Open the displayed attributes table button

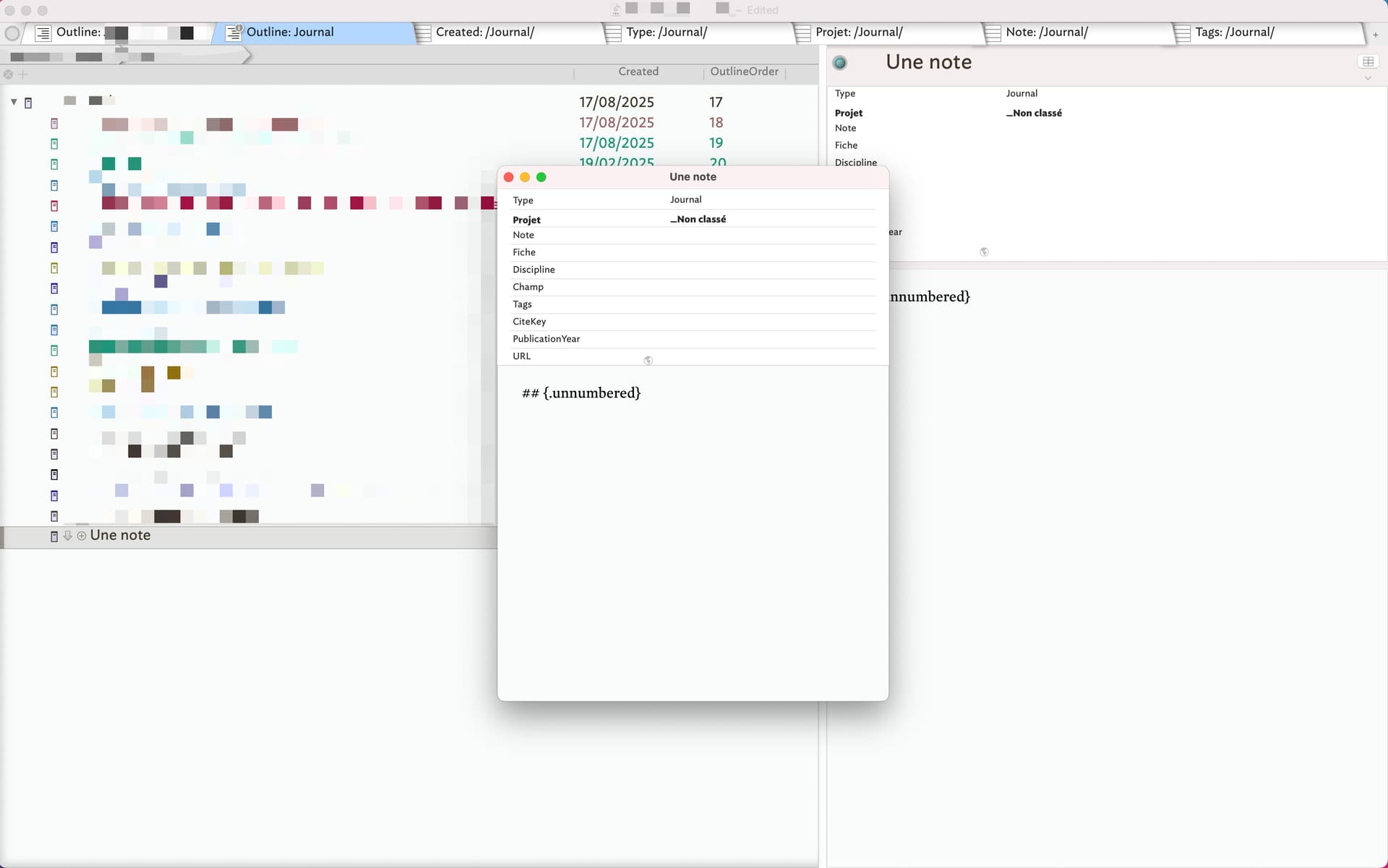coord(1368,61)
